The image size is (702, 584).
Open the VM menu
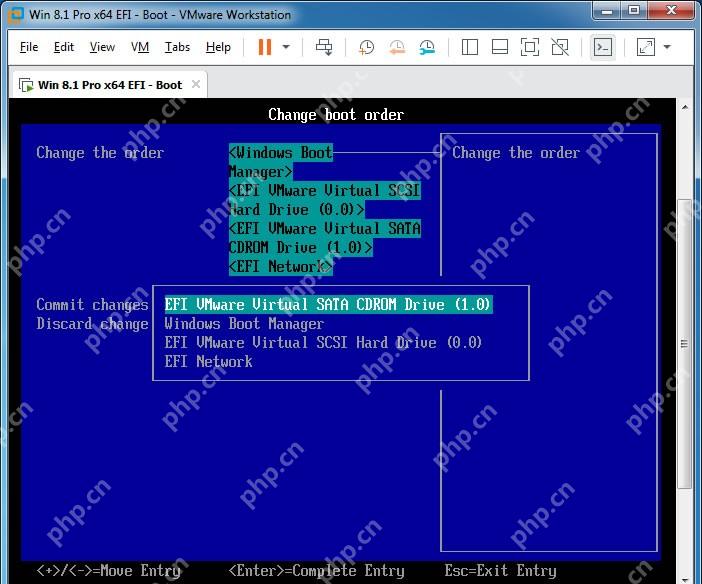pyautogui.click(x=140, y=47)
